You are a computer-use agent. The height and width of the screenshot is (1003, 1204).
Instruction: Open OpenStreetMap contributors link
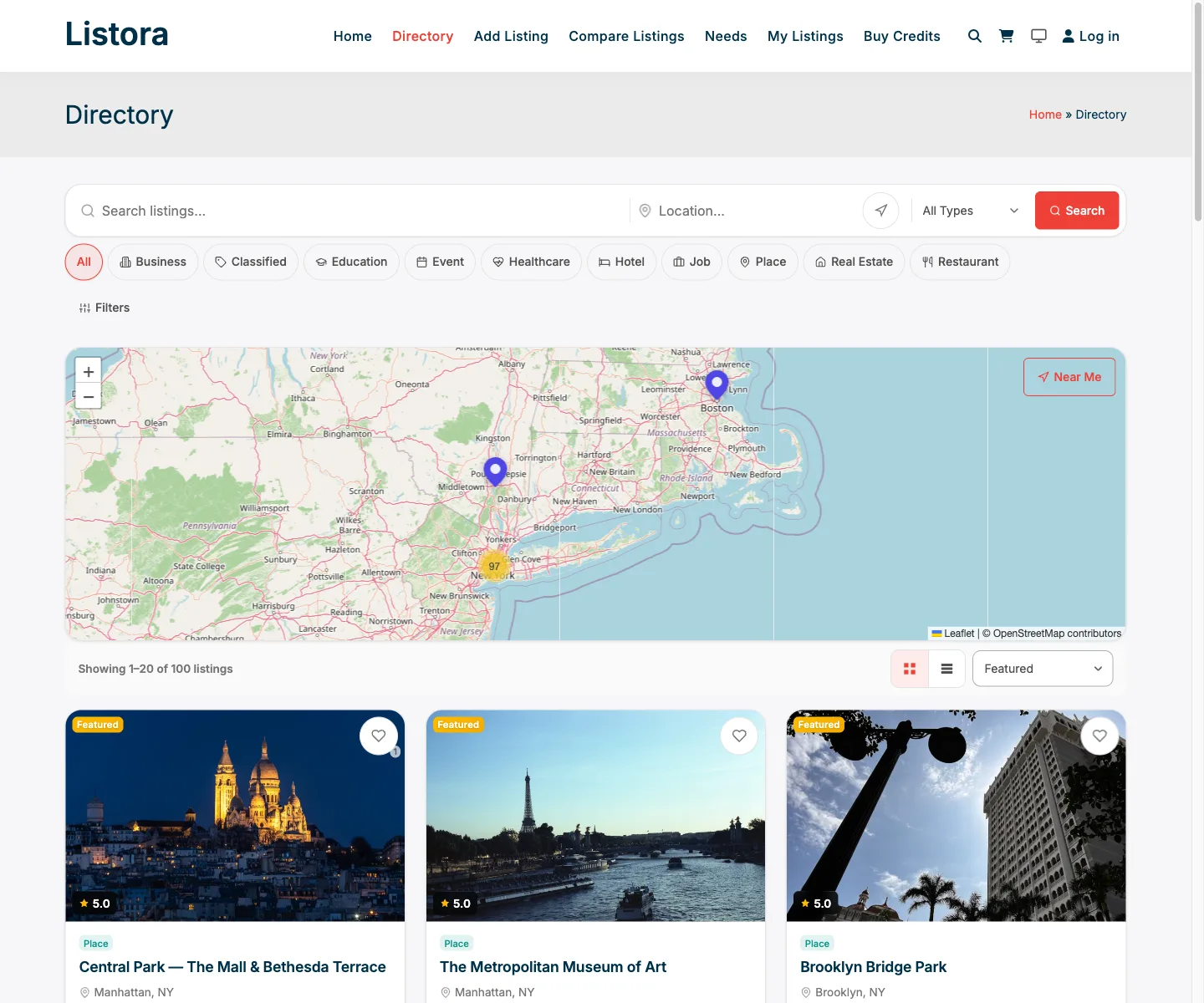[1057, 634]
